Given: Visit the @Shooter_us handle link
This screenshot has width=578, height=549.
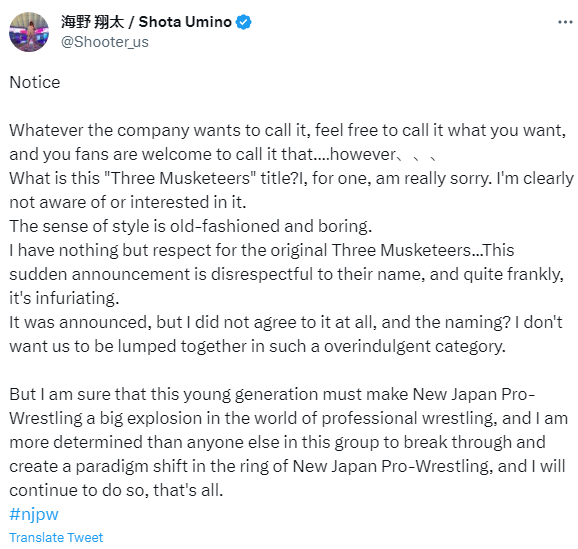Looking at the screenshot, I should [105, 42].
